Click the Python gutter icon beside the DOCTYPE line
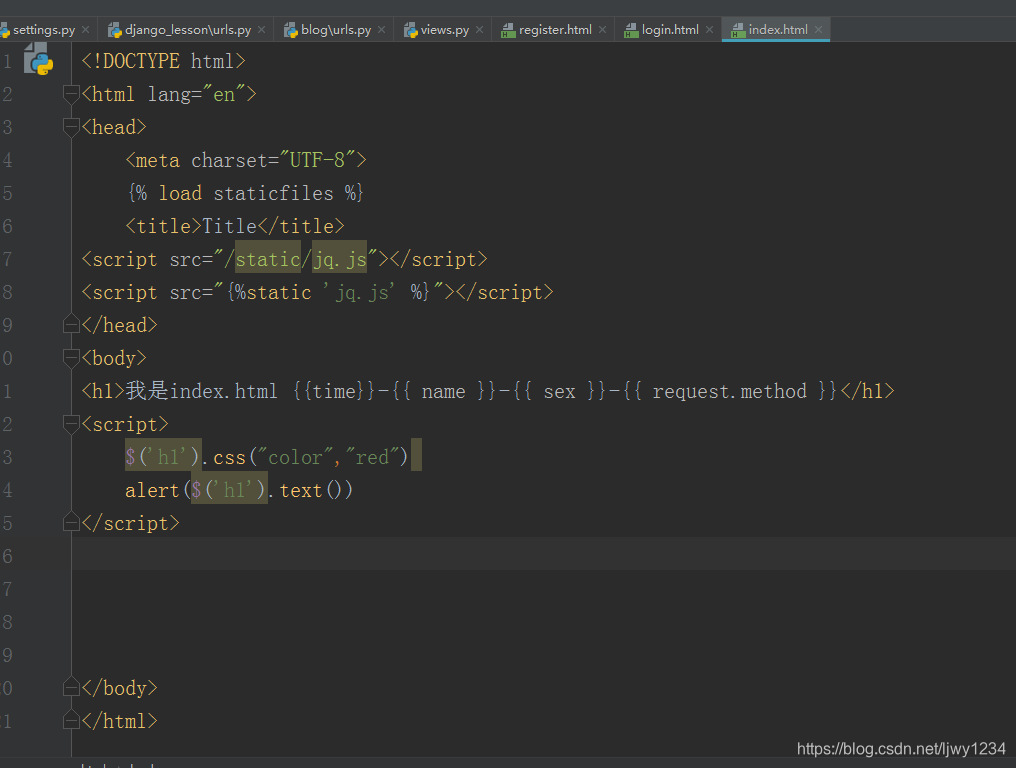 click(38, 59)
